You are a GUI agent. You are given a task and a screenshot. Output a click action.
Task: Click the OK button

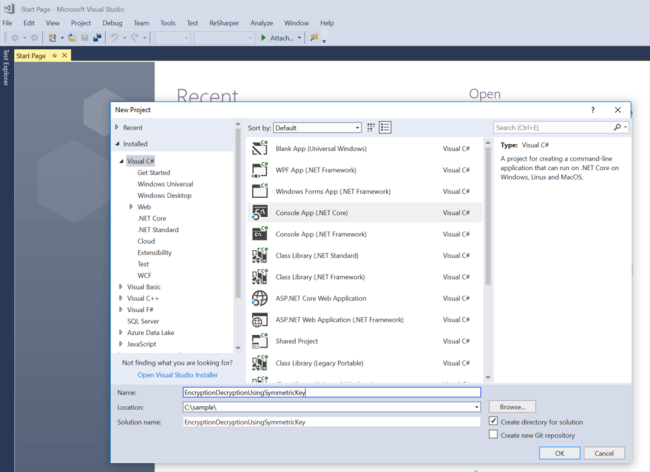coord(560,453)
